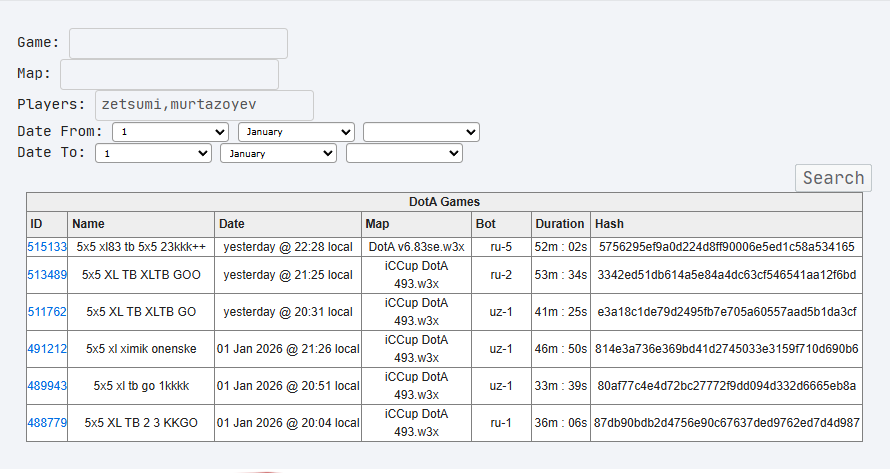
Task: Click the Game input field
Action: [x=178, y=43]
